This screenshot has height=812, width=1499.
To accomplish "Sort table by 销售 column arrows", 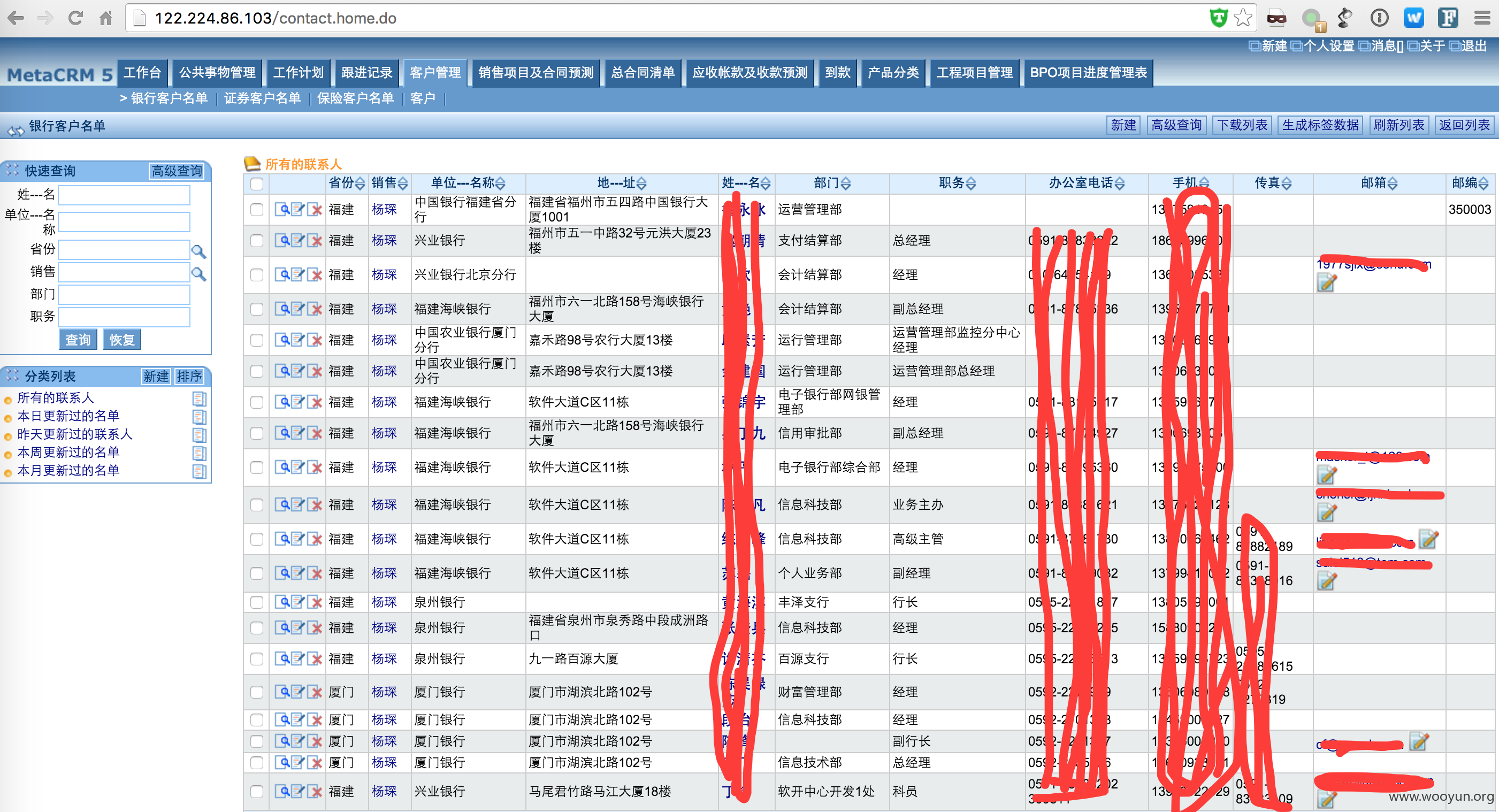I will point(403,184).
